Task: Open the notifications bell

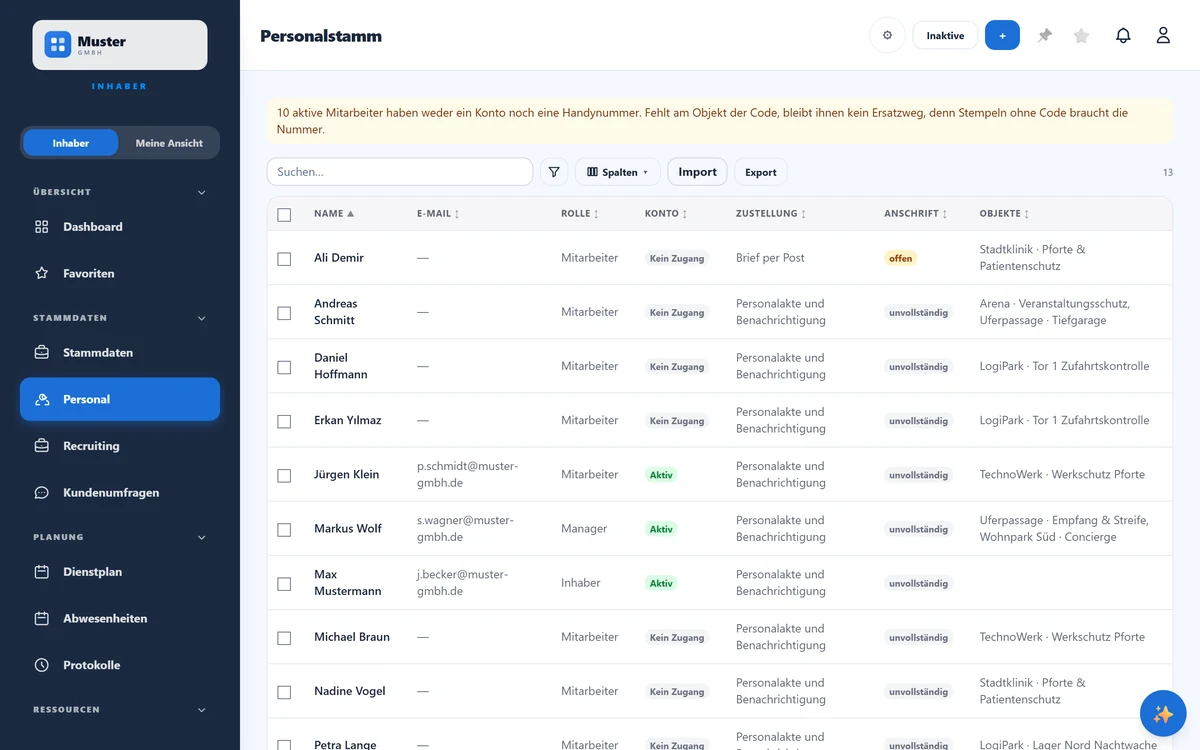Action: [x=1123, y=35]
